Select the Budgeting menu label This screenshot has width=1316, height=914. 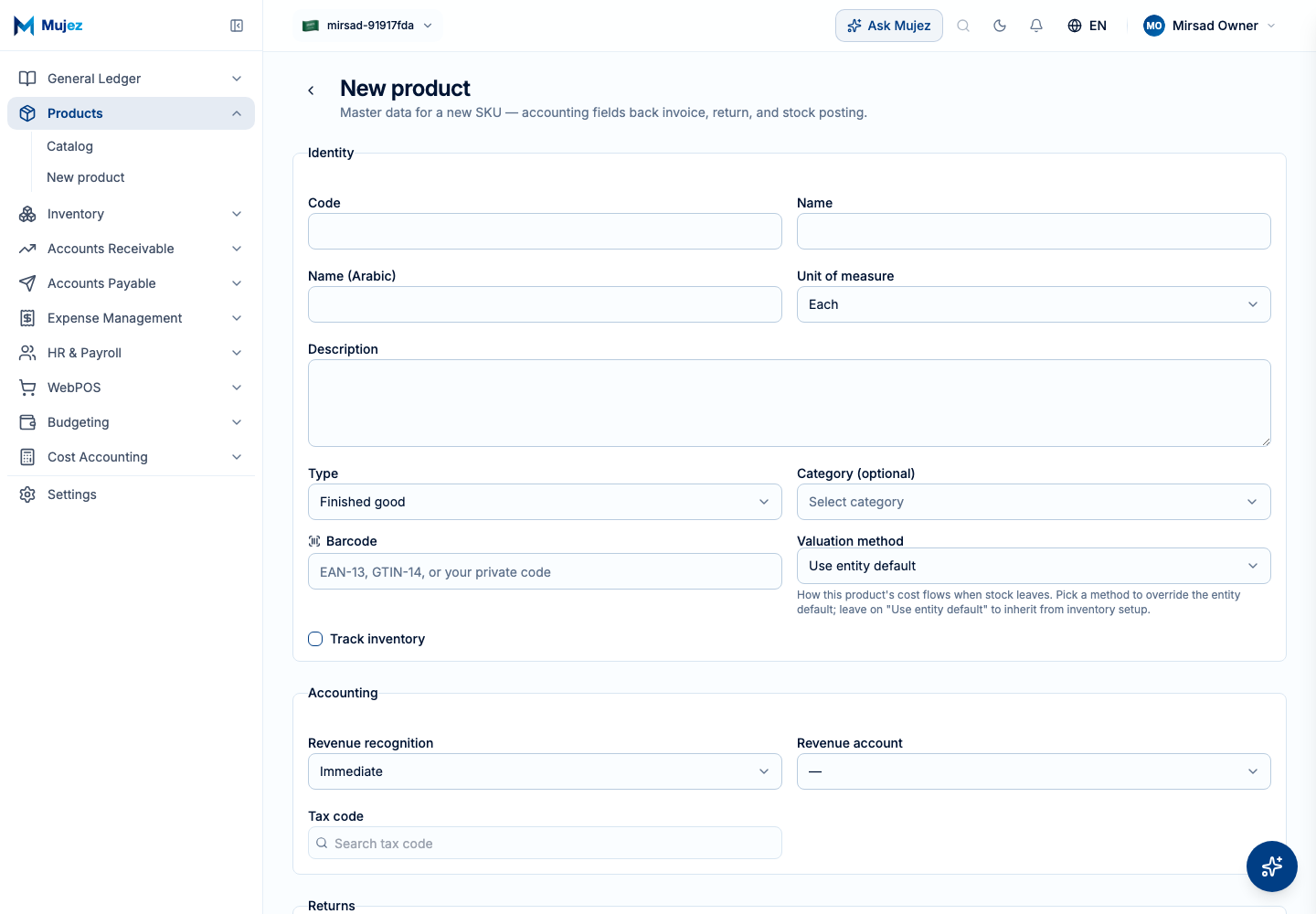79,422
